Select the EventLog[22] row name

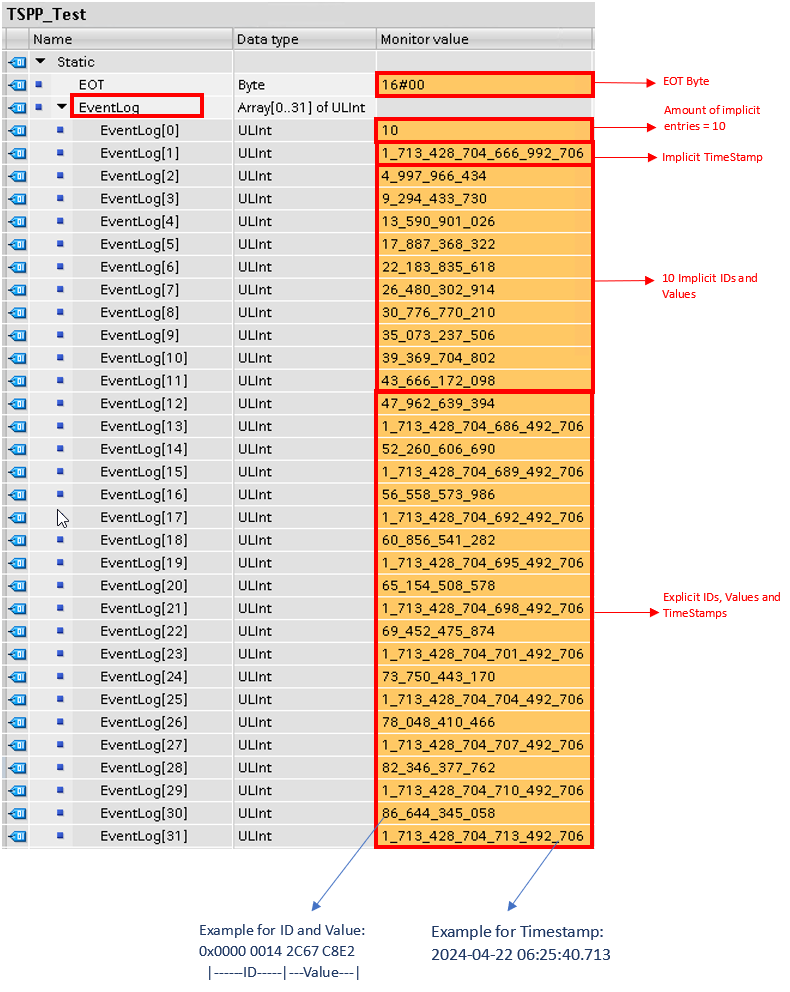tap(144, 631)
